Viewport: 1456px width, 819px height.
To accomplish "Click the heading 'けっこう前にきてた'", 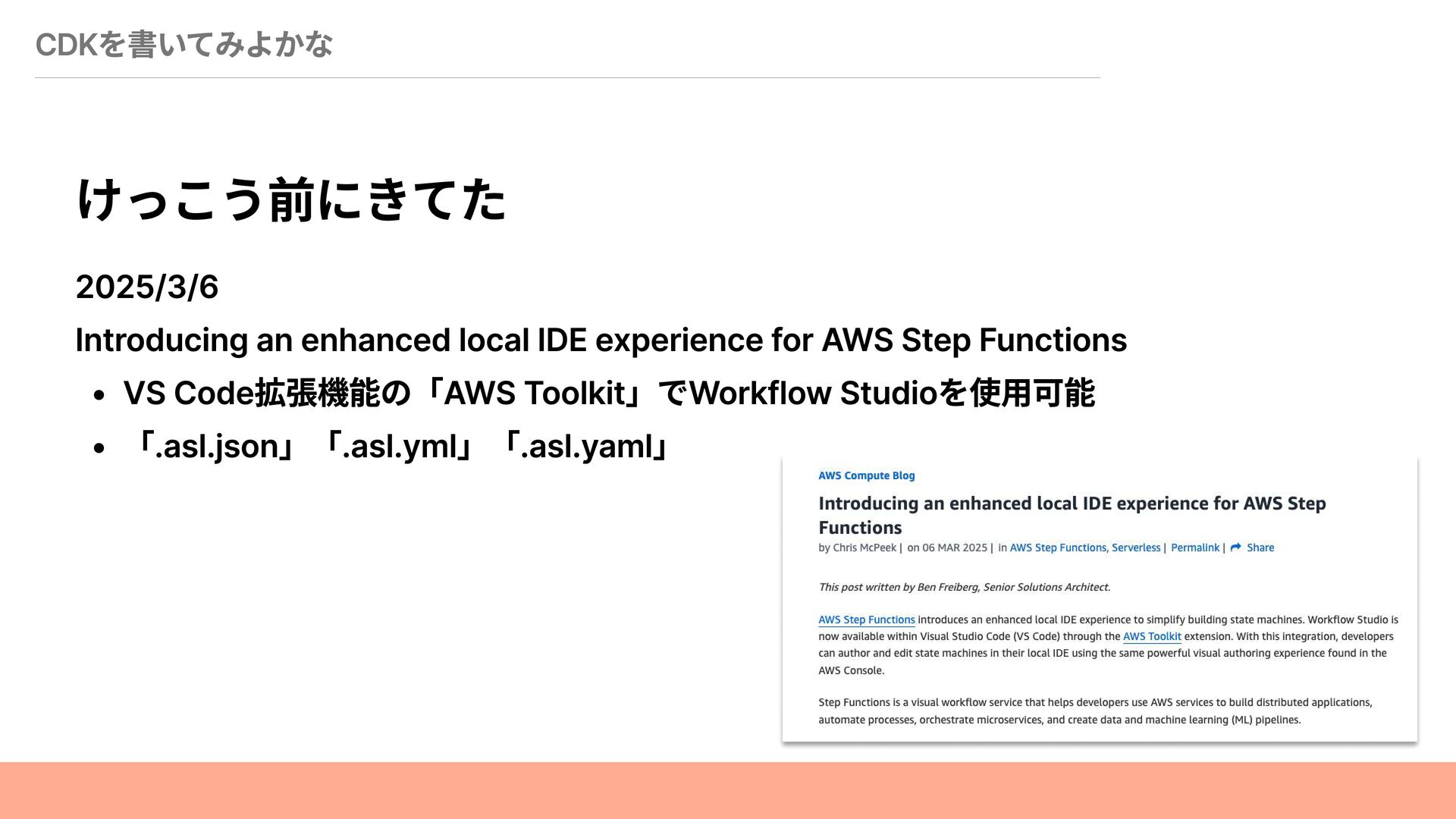I will pyautogui.click(x=291, y=200).
